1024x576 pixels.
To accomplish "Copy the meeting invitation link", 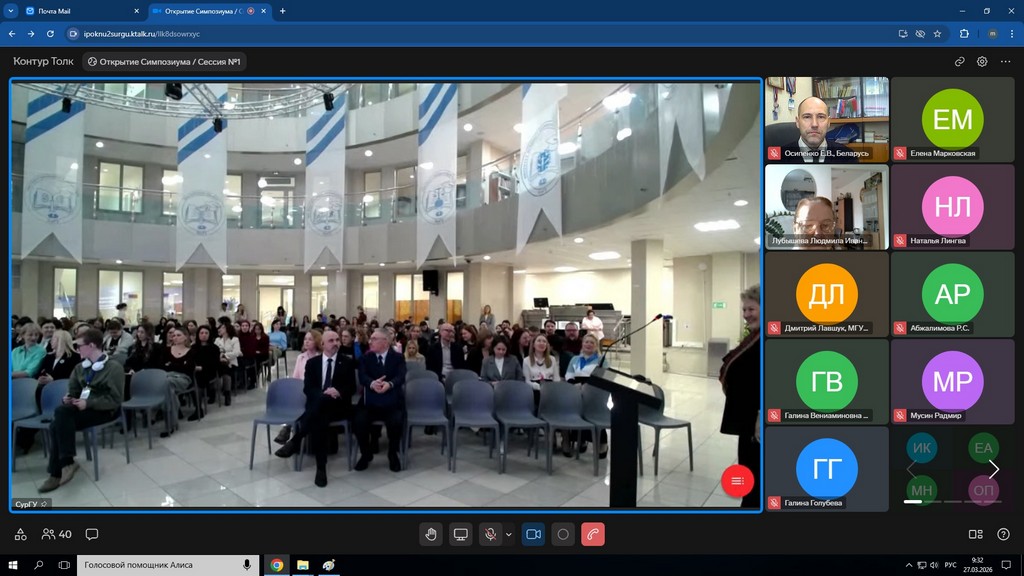I will click(x=960, y=61).
